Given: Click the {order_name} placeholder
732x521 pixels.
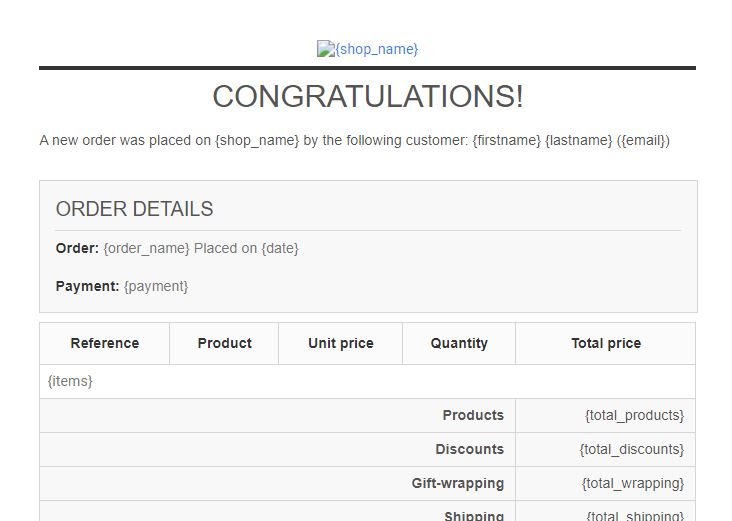Looking at the screenshot, I should pos(146,248).
